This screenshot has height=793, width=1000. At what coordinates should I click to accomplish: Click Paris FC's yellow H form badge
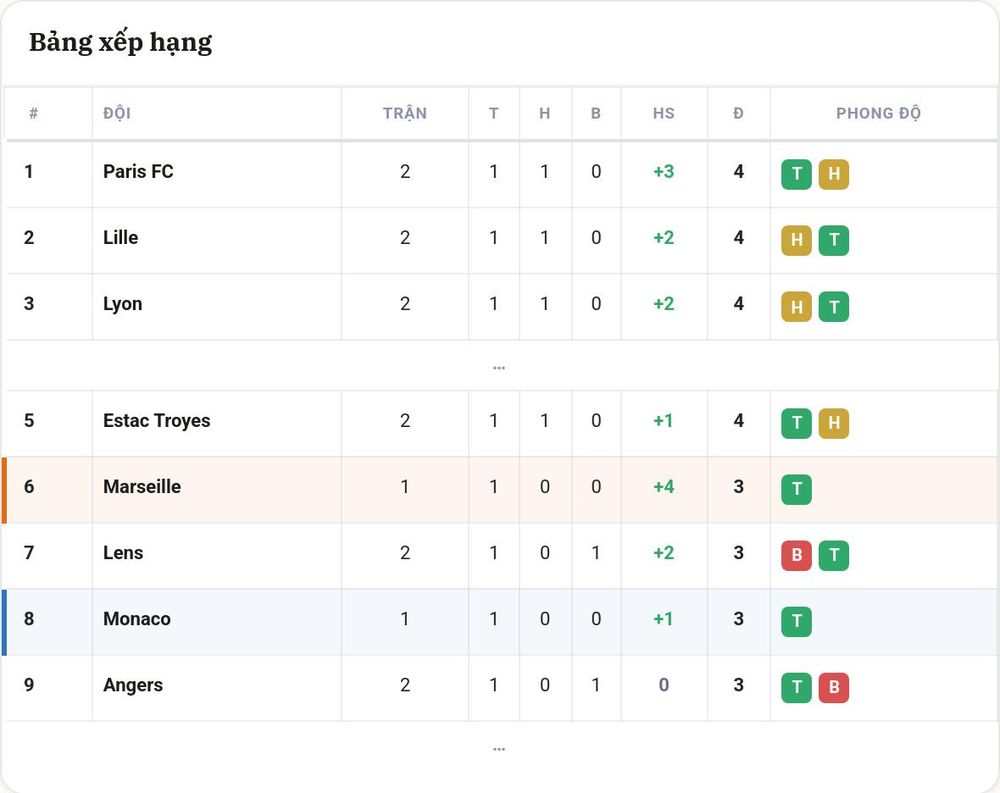834,174
